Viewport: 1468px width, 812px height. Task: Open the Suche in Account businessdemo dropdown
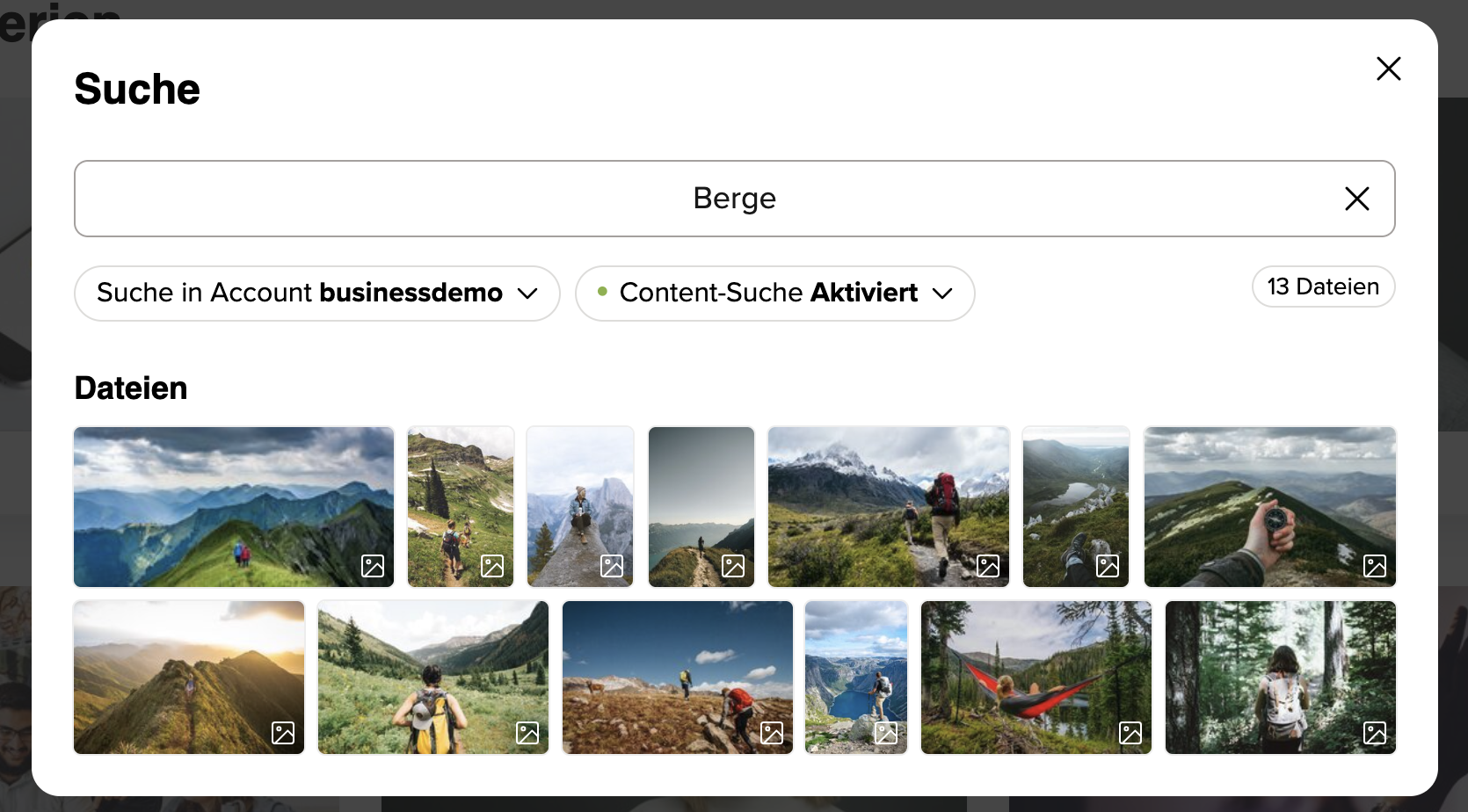tap(316, 294)
